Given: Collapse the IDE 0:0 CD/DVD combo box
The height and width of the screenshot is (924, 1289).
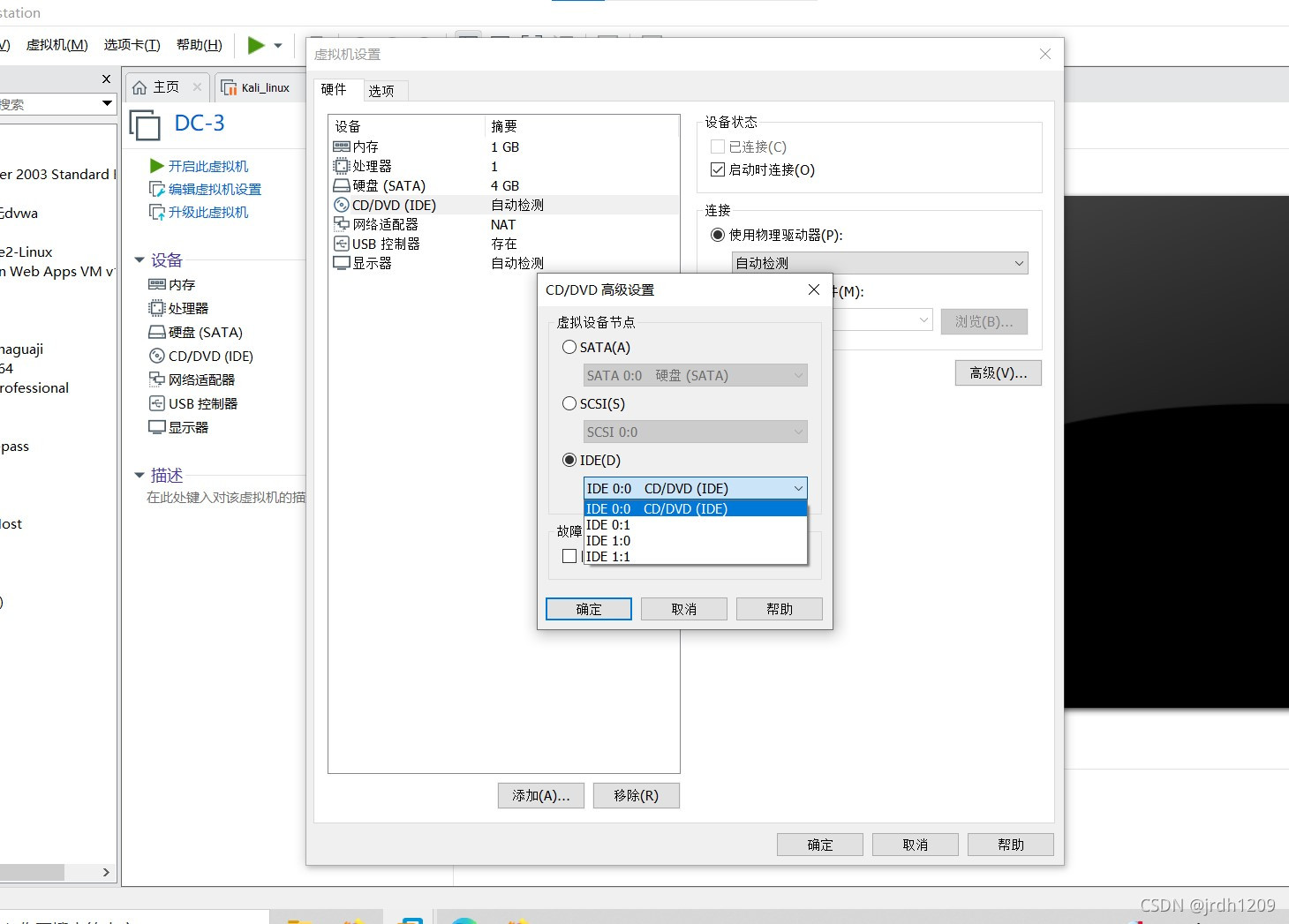Looking at the screenshot, I should pos(696,488).
